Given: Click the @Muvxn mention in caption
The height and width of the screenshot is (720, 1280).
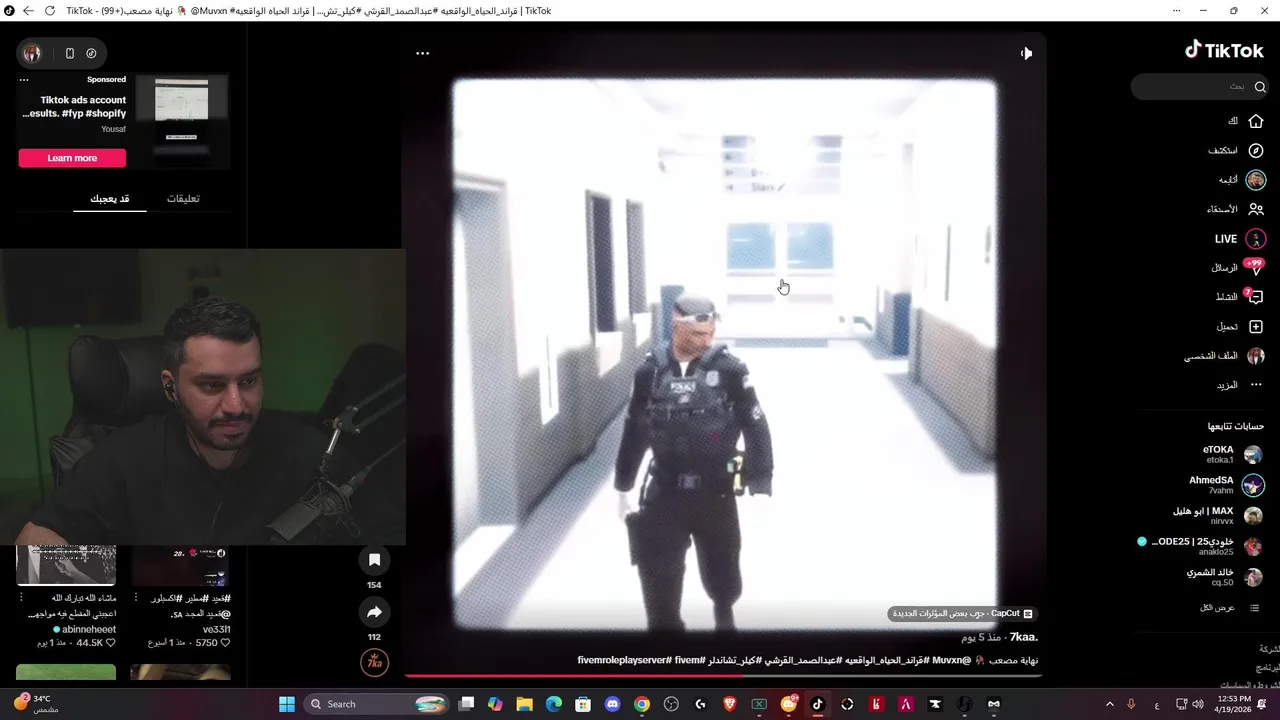Looking at the screenshot, I should 951,660.
